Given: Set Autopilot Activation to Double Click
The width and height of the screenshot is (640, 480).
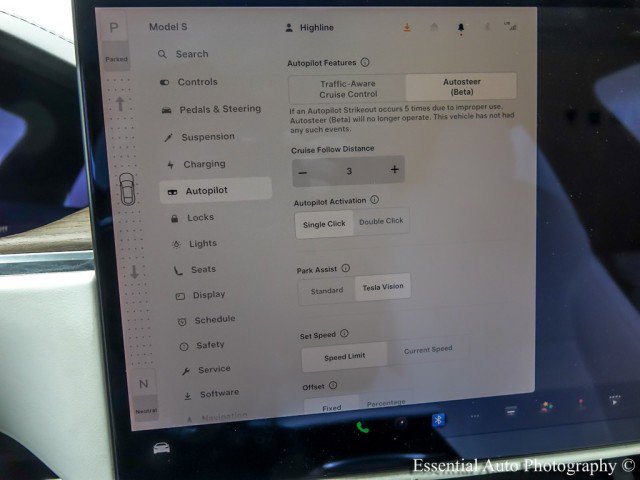Looking at the screenshot, I should 381,222.
